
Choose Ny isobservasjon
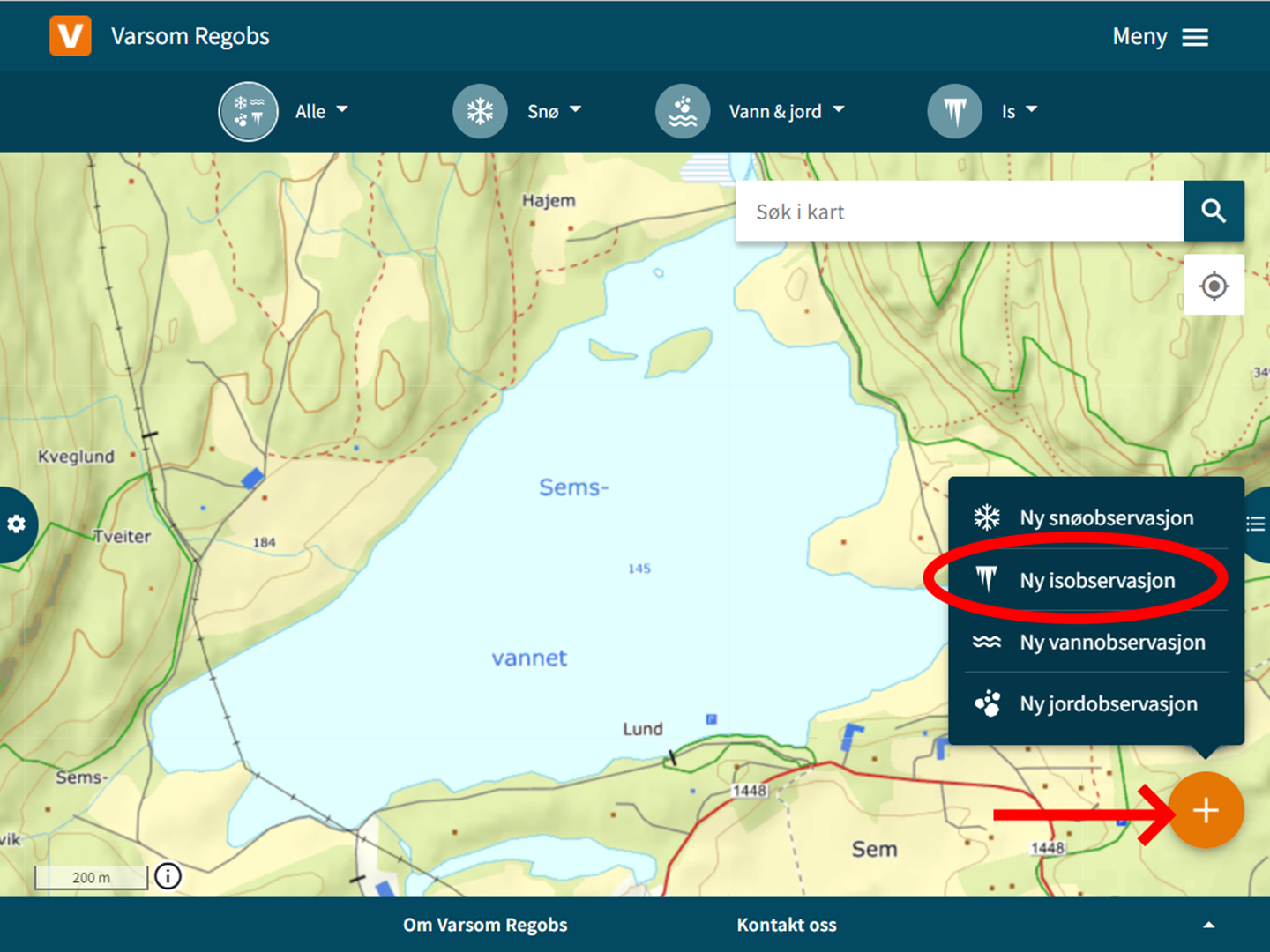(1096, 580)
